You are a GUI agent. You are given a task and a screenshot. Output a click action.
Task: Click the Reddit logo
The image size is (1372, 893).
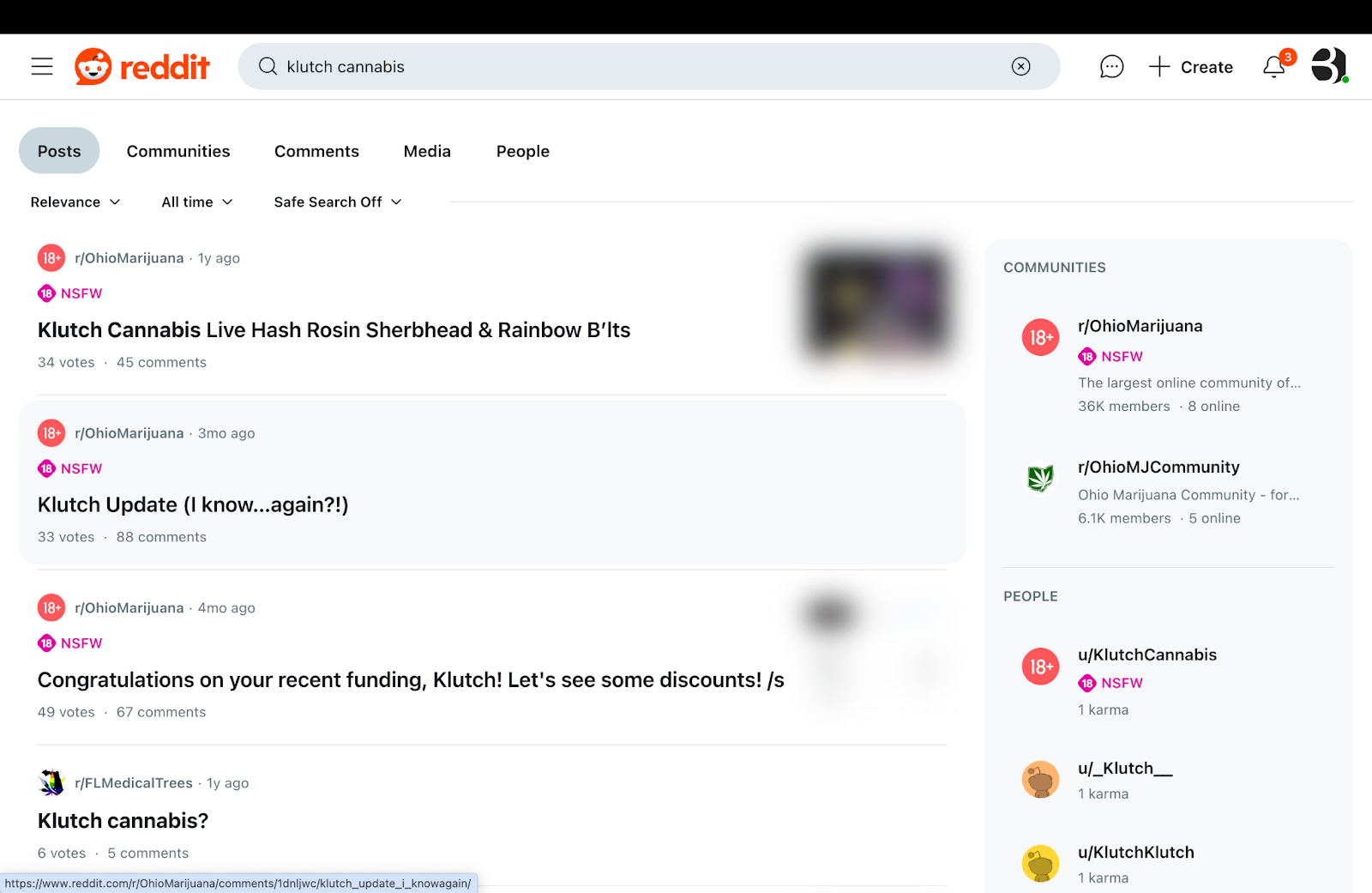coord(142,67)
